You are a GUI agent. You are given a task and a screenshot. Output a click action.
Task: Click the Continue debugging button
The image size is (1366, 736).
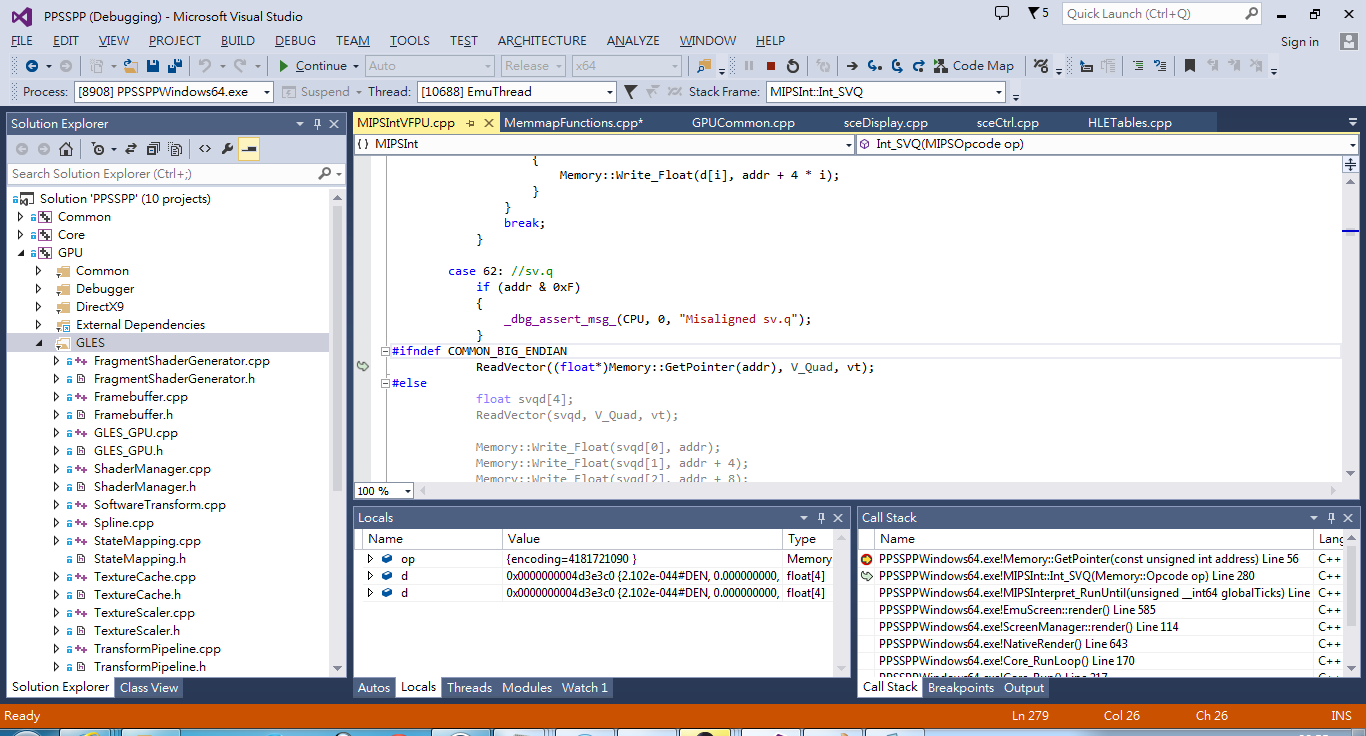313,66
